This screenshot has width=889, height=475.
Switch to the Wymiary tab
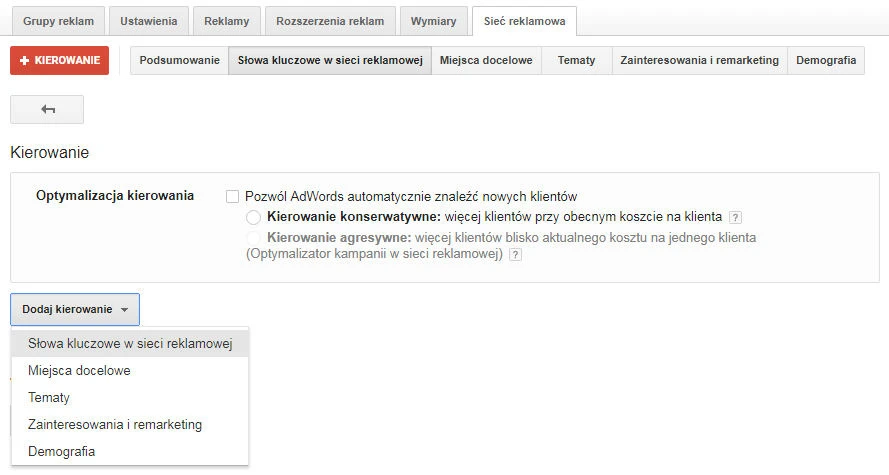point(433,21)
